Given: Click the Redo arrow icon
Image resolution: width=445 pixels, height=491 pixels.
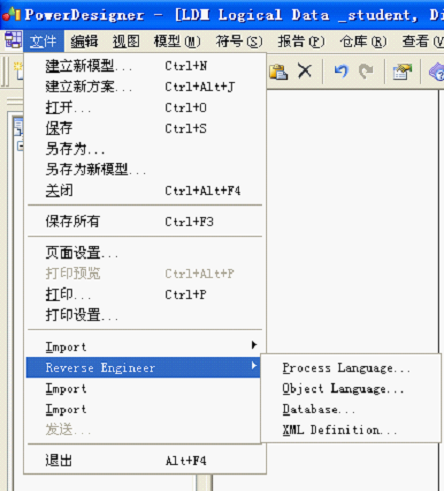Looking at the screenshot, I should pos(366,71).
